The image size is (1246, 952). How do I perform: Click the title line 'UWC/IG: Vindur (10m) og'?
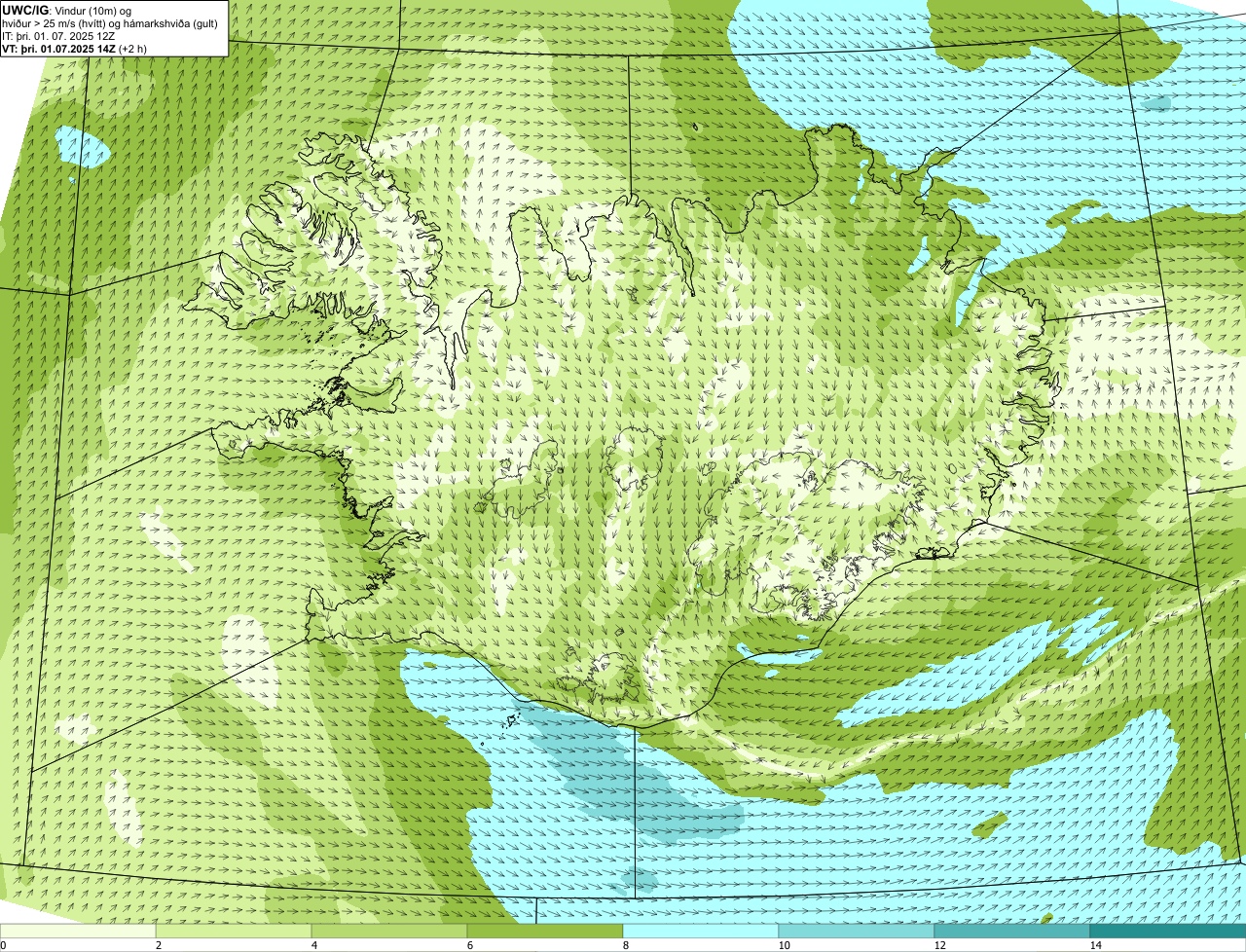(x=65, y=10)
